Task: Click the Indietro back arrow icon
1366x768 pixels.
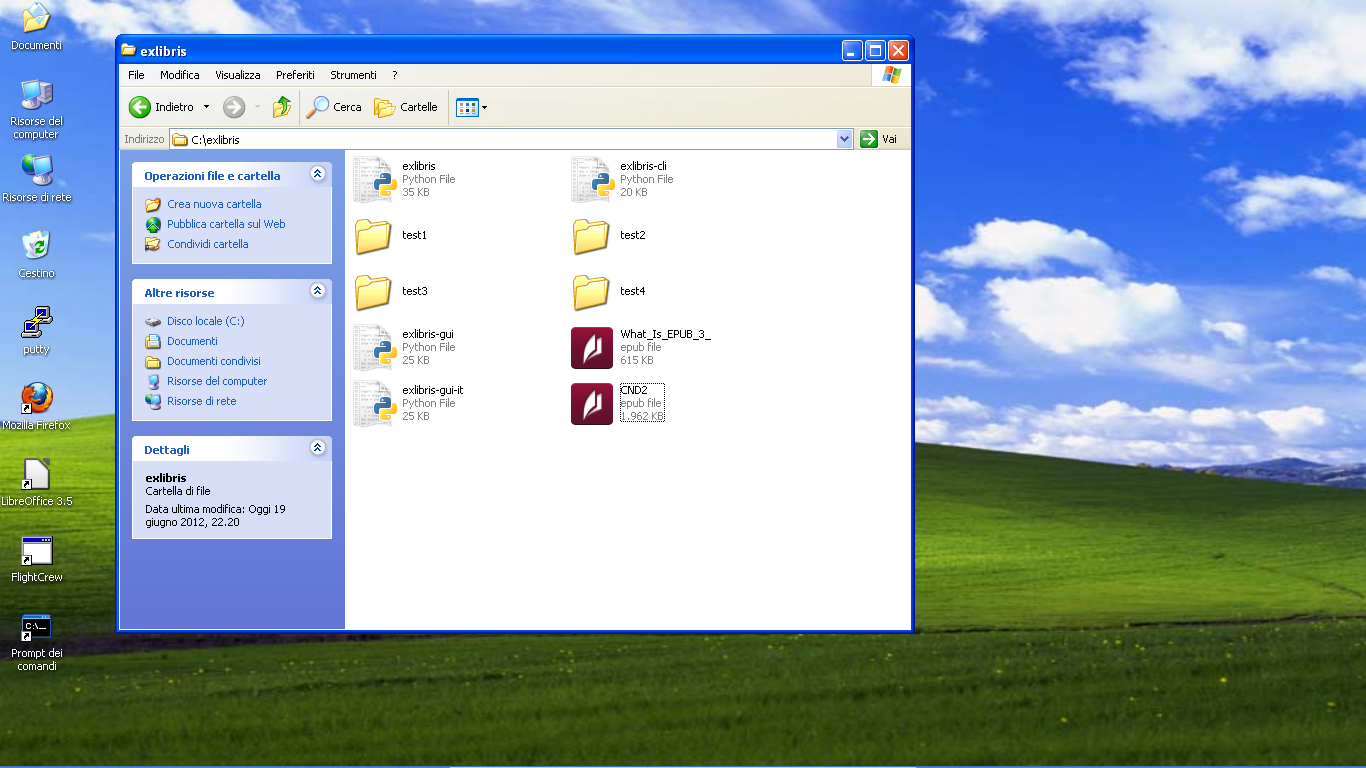Action: (x=140, y=107)
